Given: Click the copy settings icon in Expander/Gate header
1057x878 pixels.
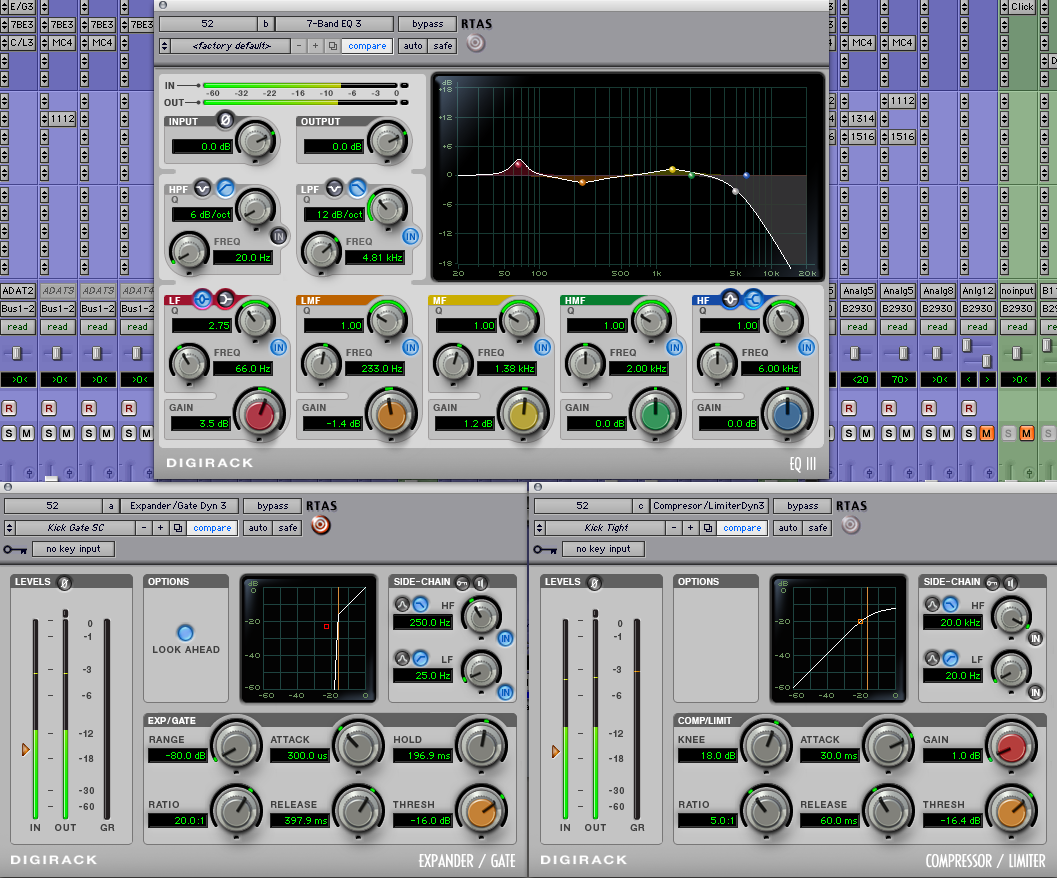Looking at the screenshot, I should 177,528.
